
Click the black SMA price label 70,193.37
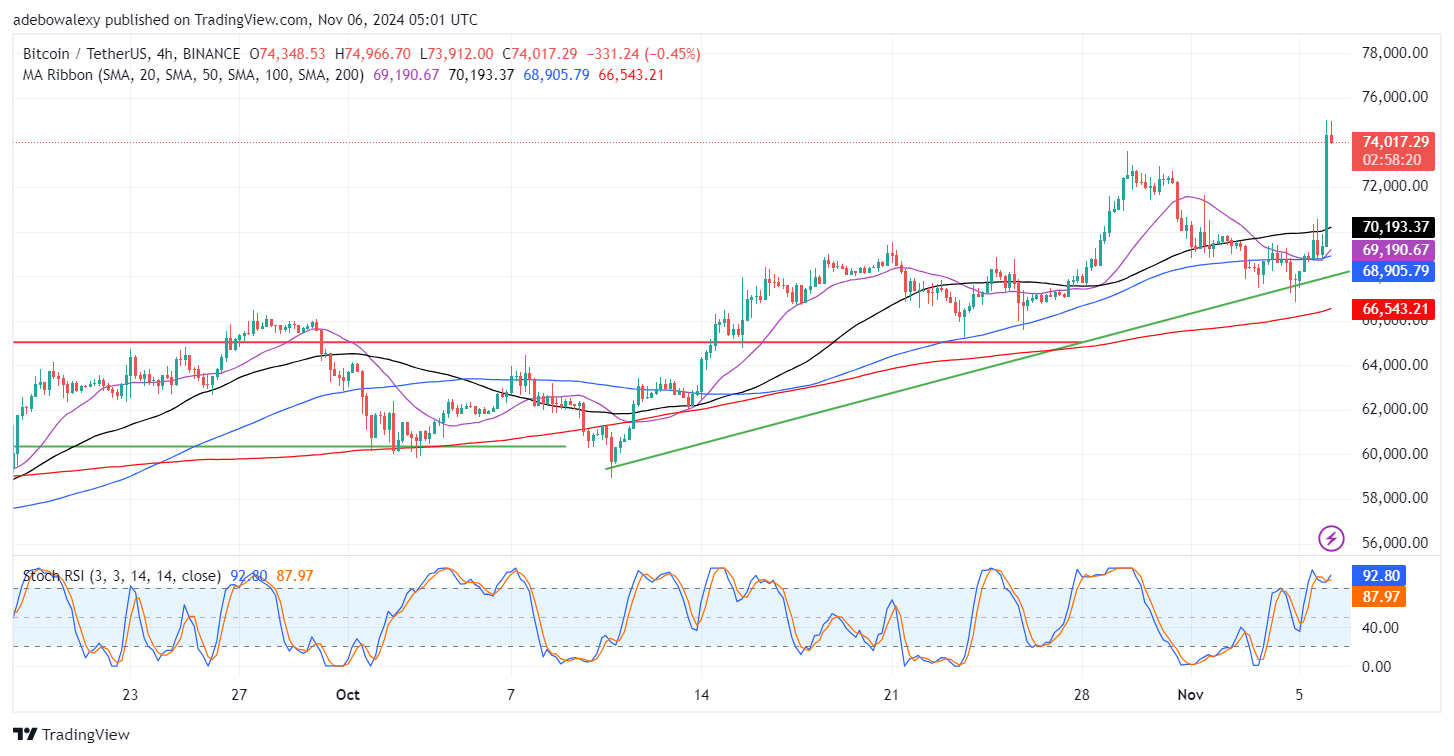click(1393, 227)
